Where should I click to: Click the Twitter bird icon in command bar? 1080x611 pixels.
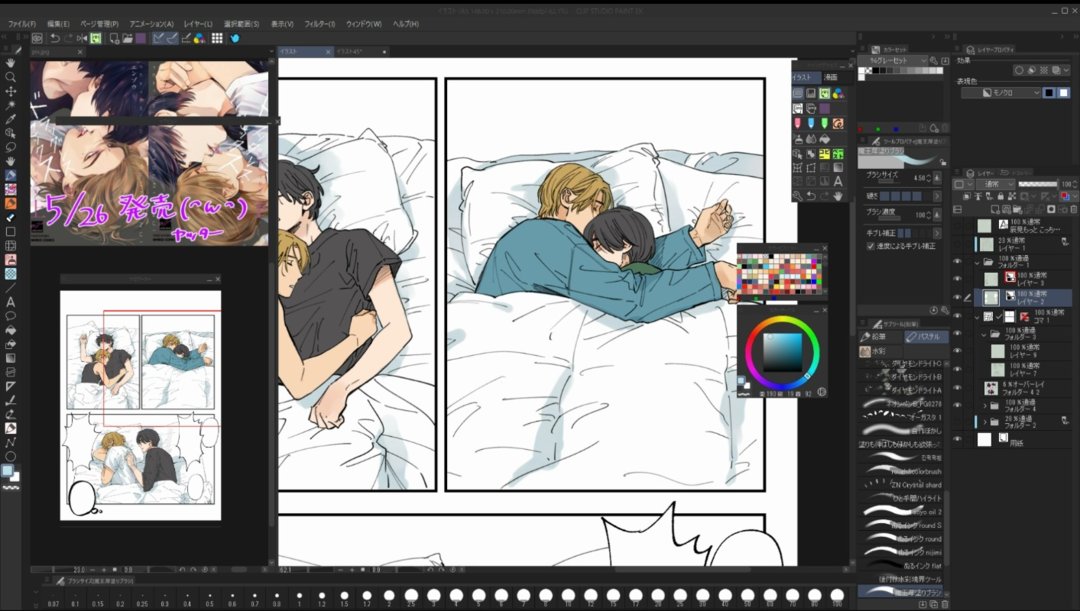pyautogui.click(x=235, y=38)
